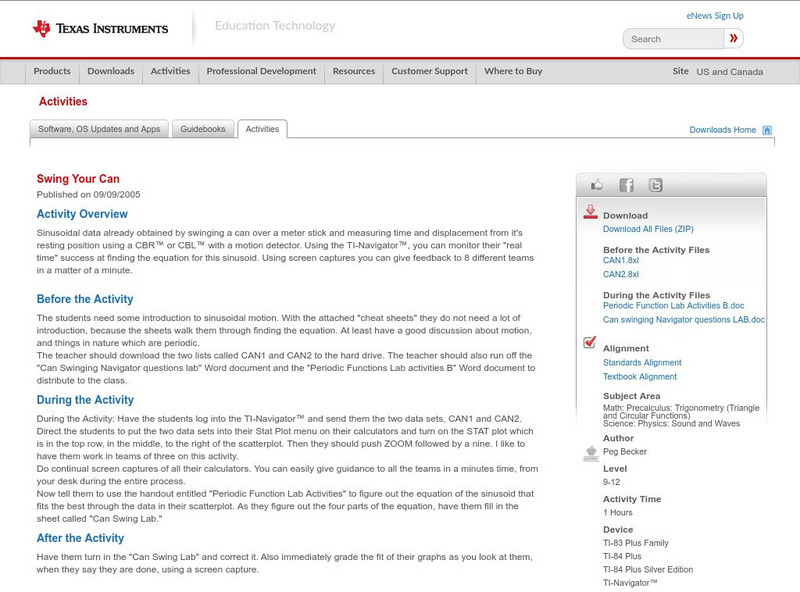Click the Author person icon

click(x=591, y=453)
